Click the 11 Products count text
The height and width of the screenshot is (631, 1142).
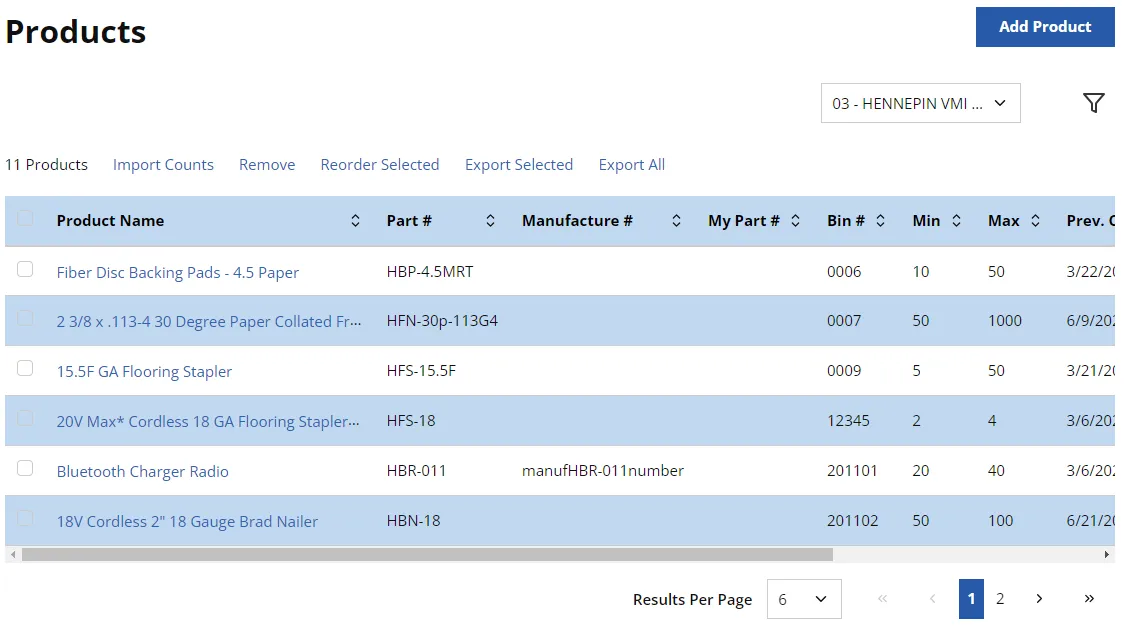pyautogui.click(x=47, y=165)
